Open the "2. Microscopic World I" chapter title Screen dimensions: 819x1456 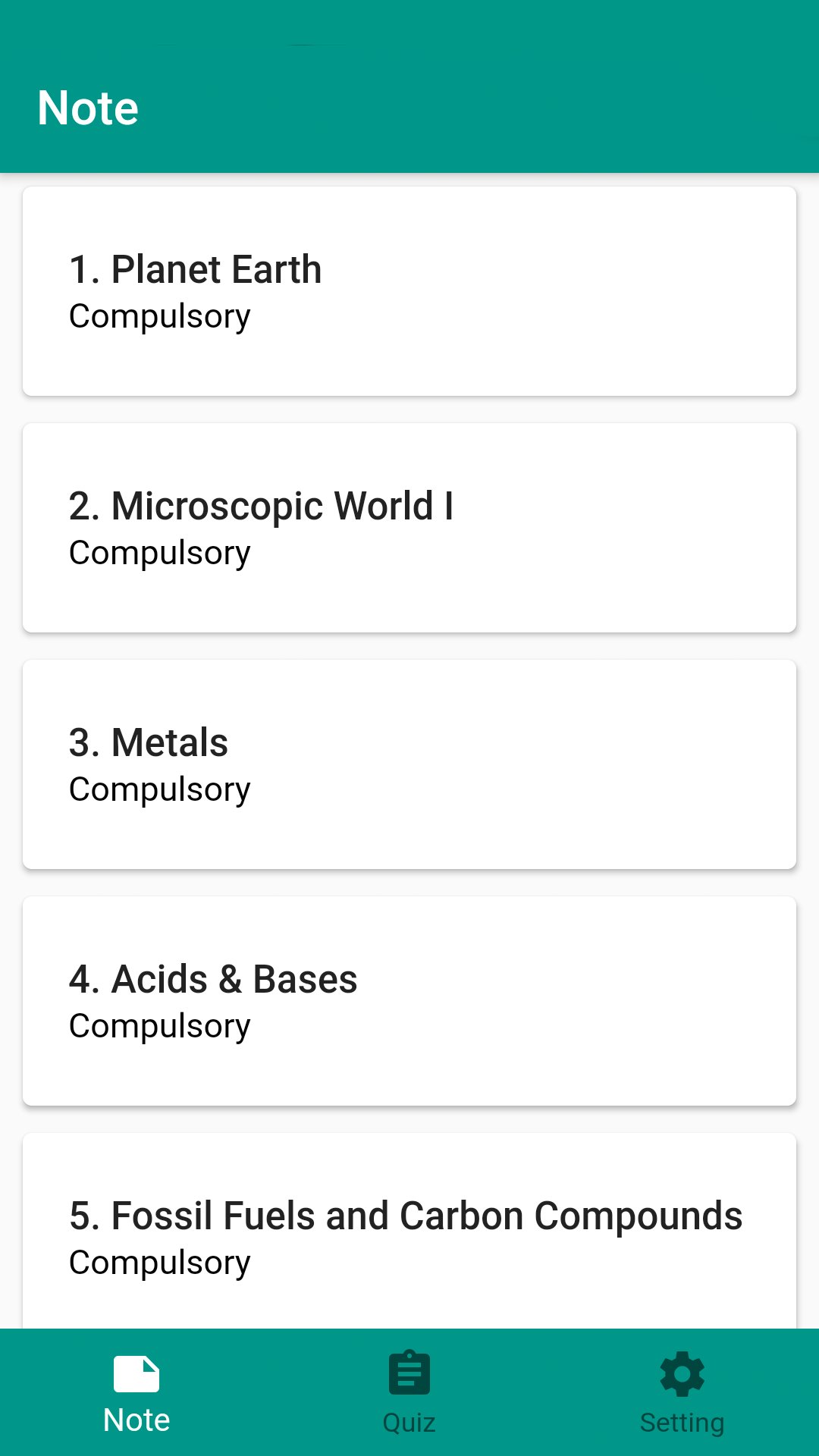coord(262,507)
